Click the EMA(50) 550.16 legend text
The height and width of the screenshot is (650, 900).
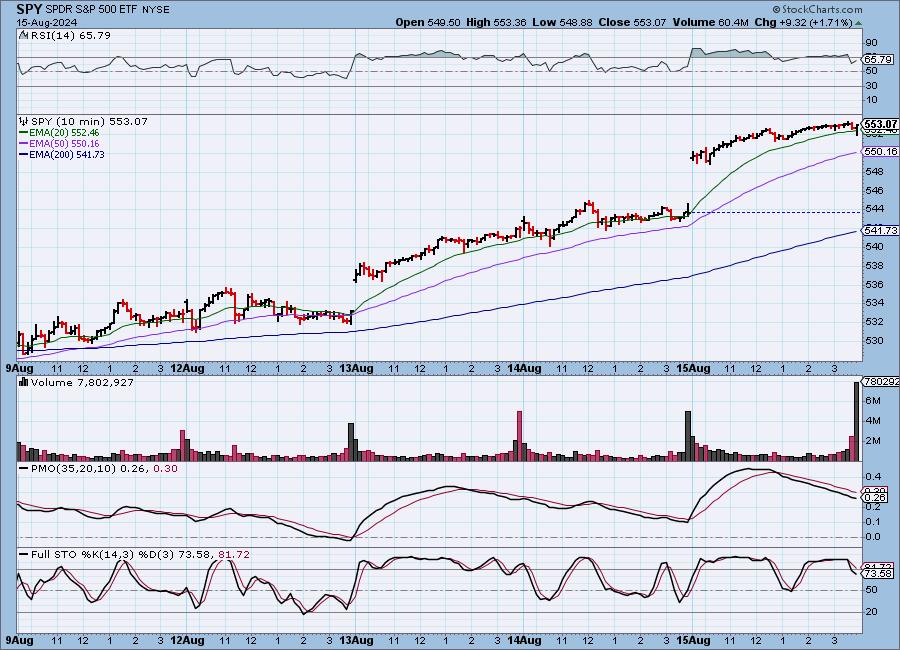coord(64,144)
